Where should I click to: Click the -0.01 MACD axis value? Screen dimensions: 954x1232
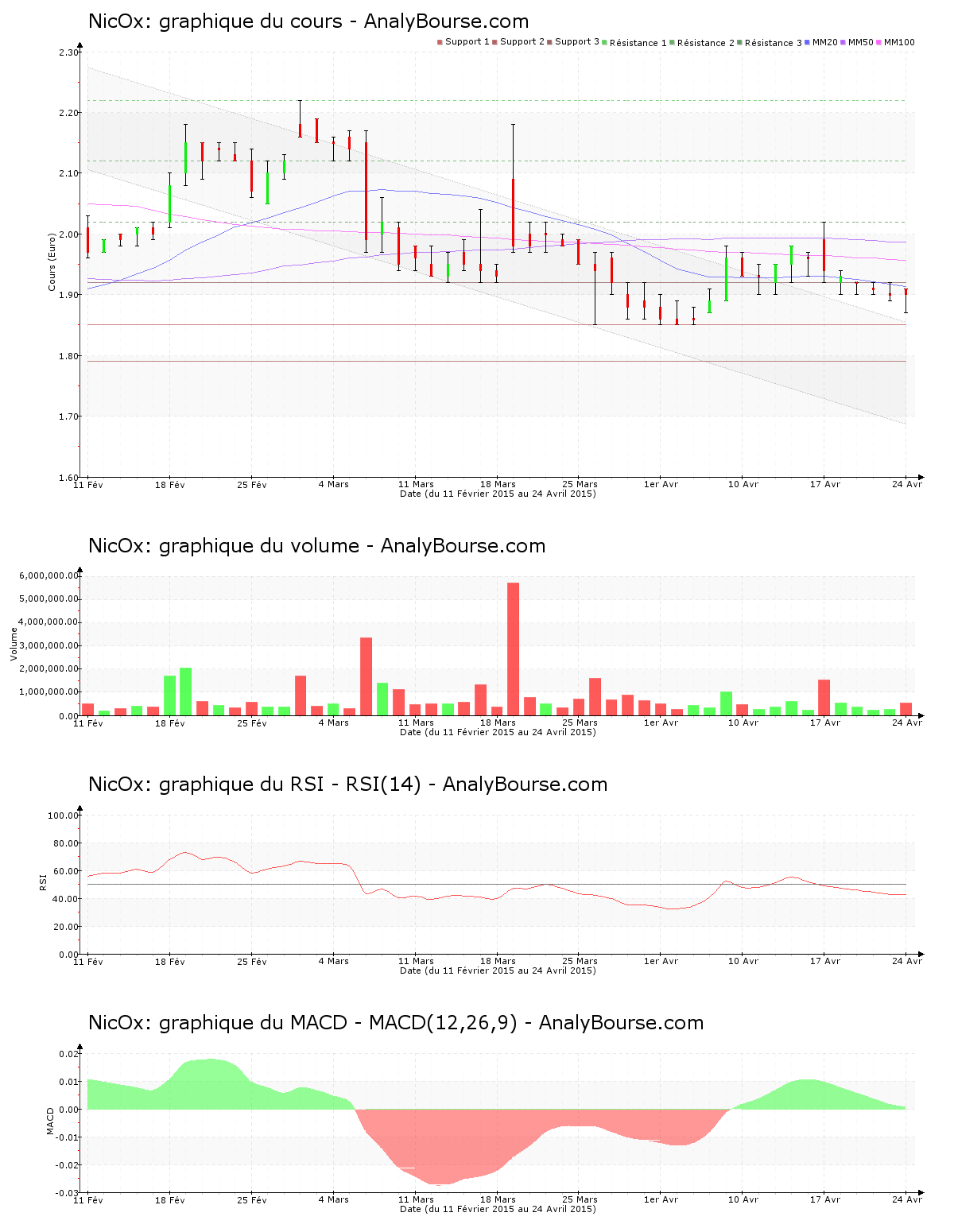68,1137
